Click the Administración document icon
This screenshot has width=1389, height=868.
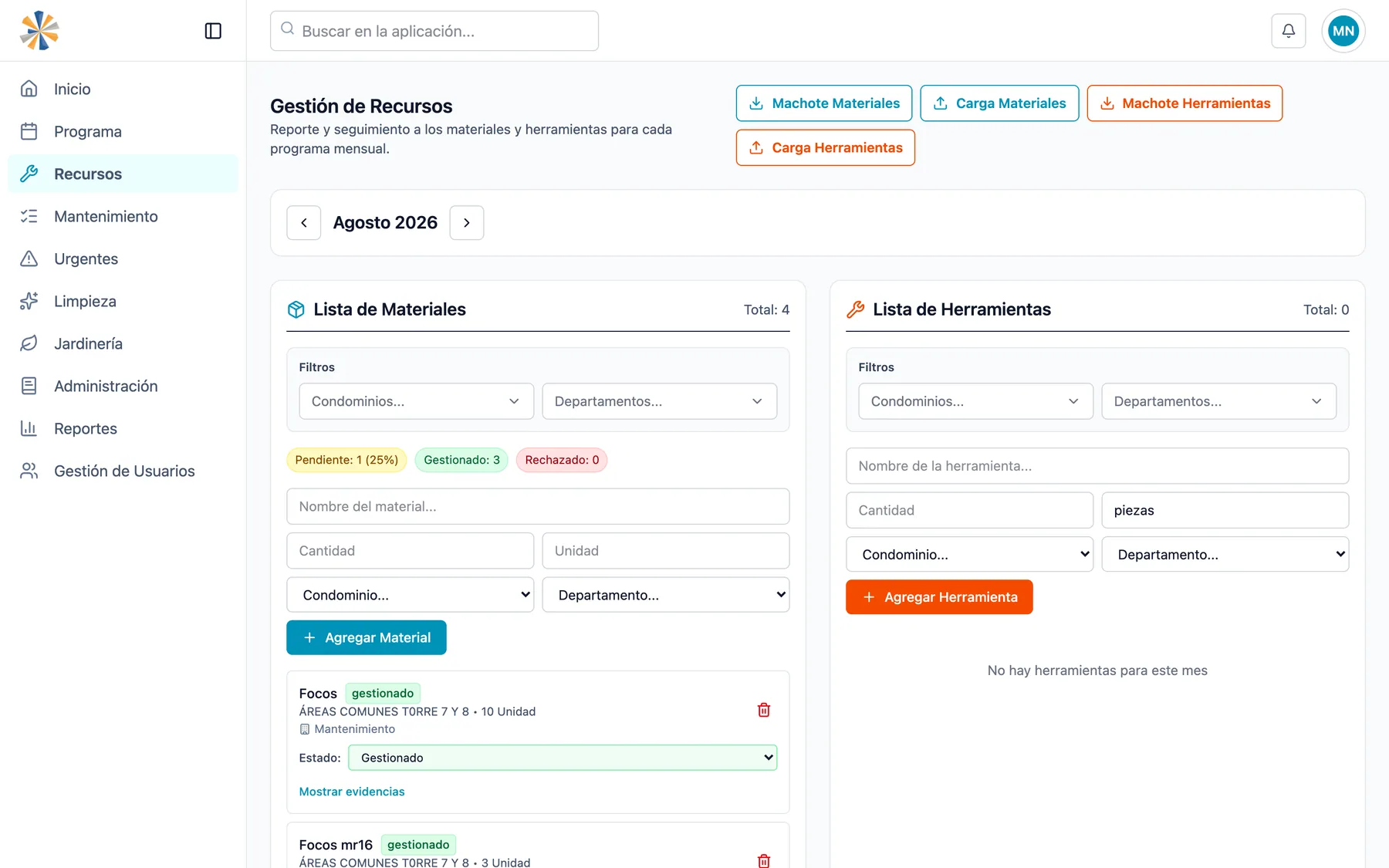29,386
